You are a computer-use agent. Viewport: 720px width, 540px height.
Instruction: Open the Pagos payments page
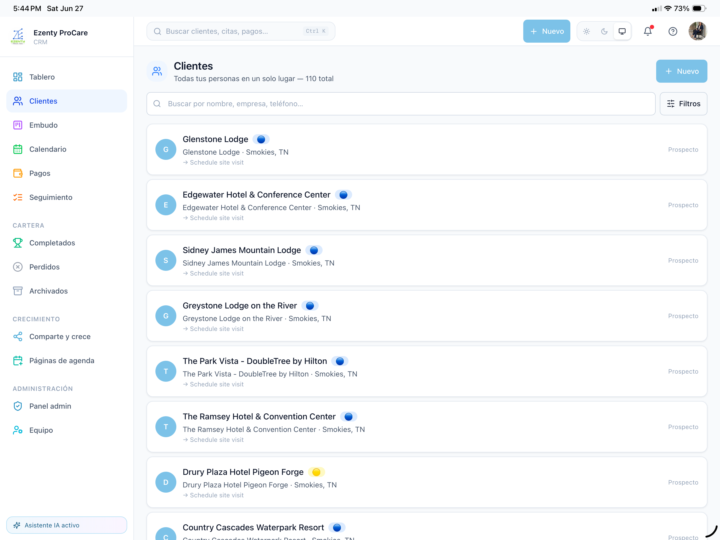point(67,173)
